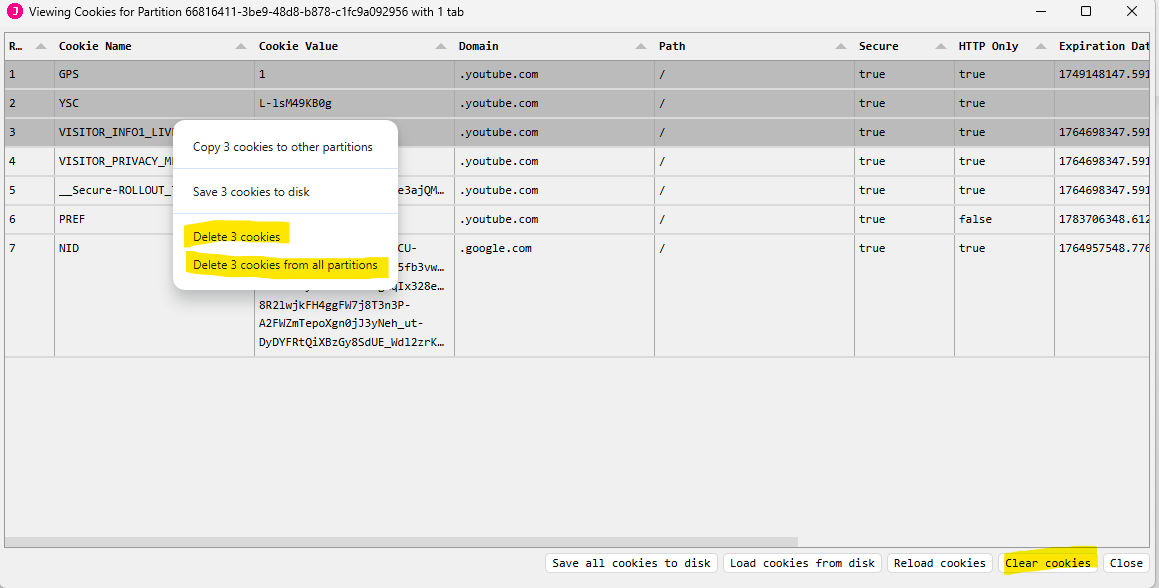Click 'Load cookies from disk' button
The height and width of the screenshot is (588, 1159).
(x=802, y=563)
